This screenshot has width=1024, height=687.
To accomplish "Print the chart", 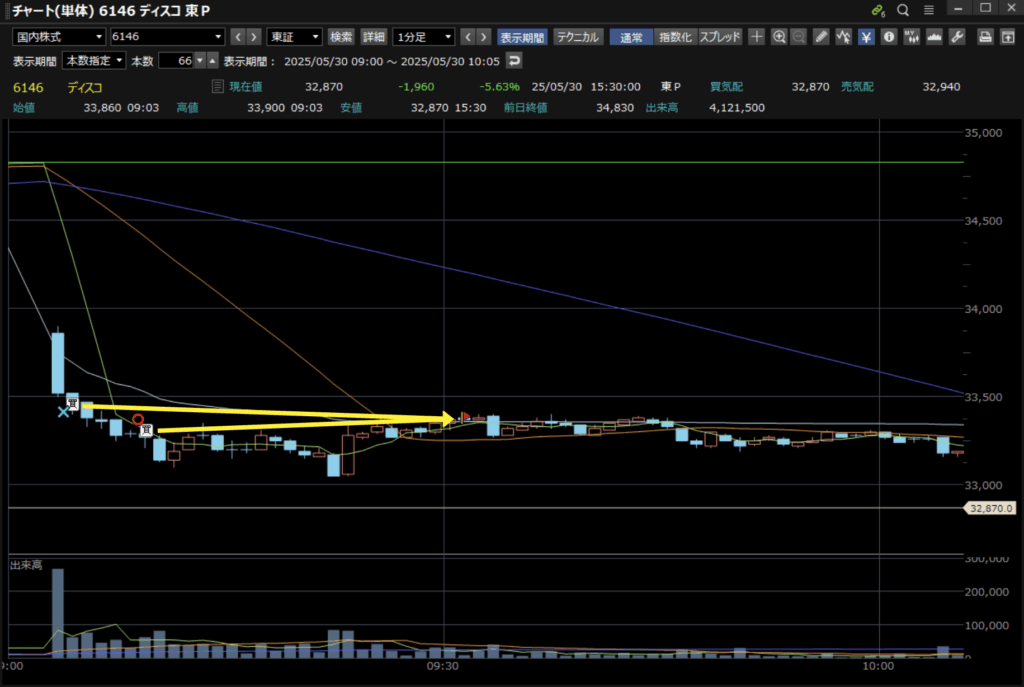I will pos(985,37).
